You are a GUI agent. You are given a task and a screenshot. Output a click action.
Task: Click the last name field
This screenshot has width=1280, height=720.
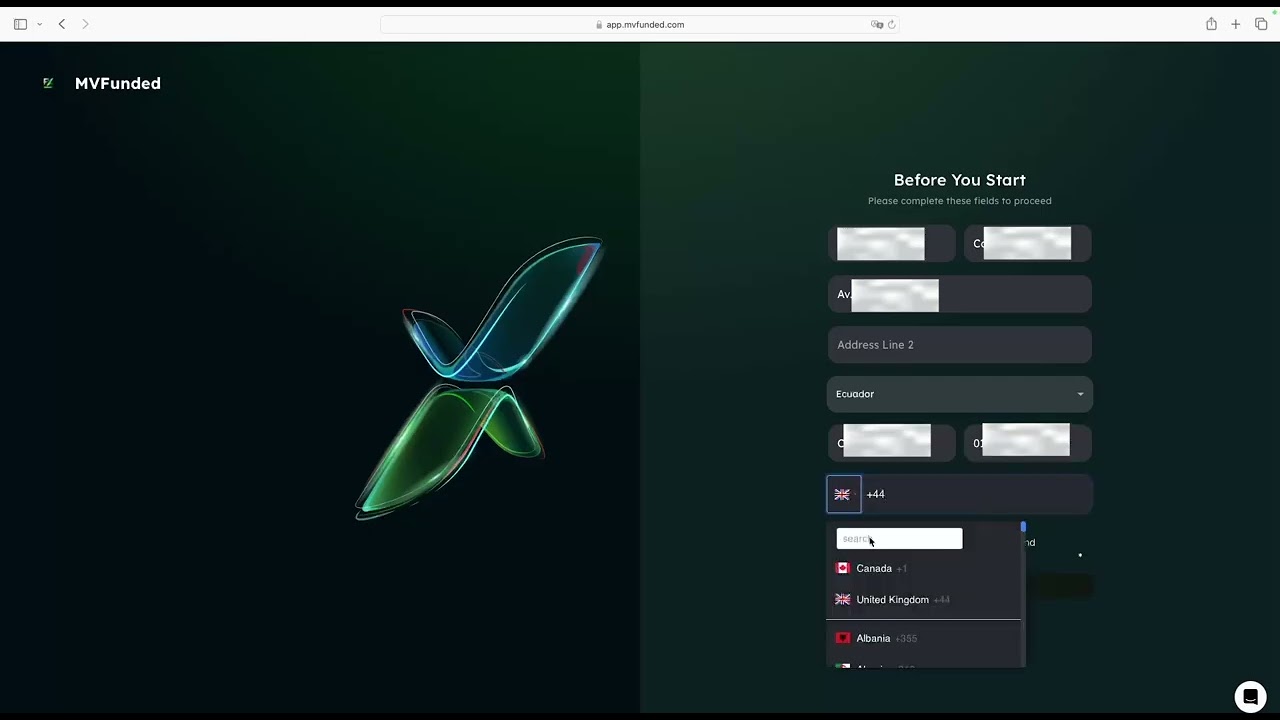[x=1028, y=244]
